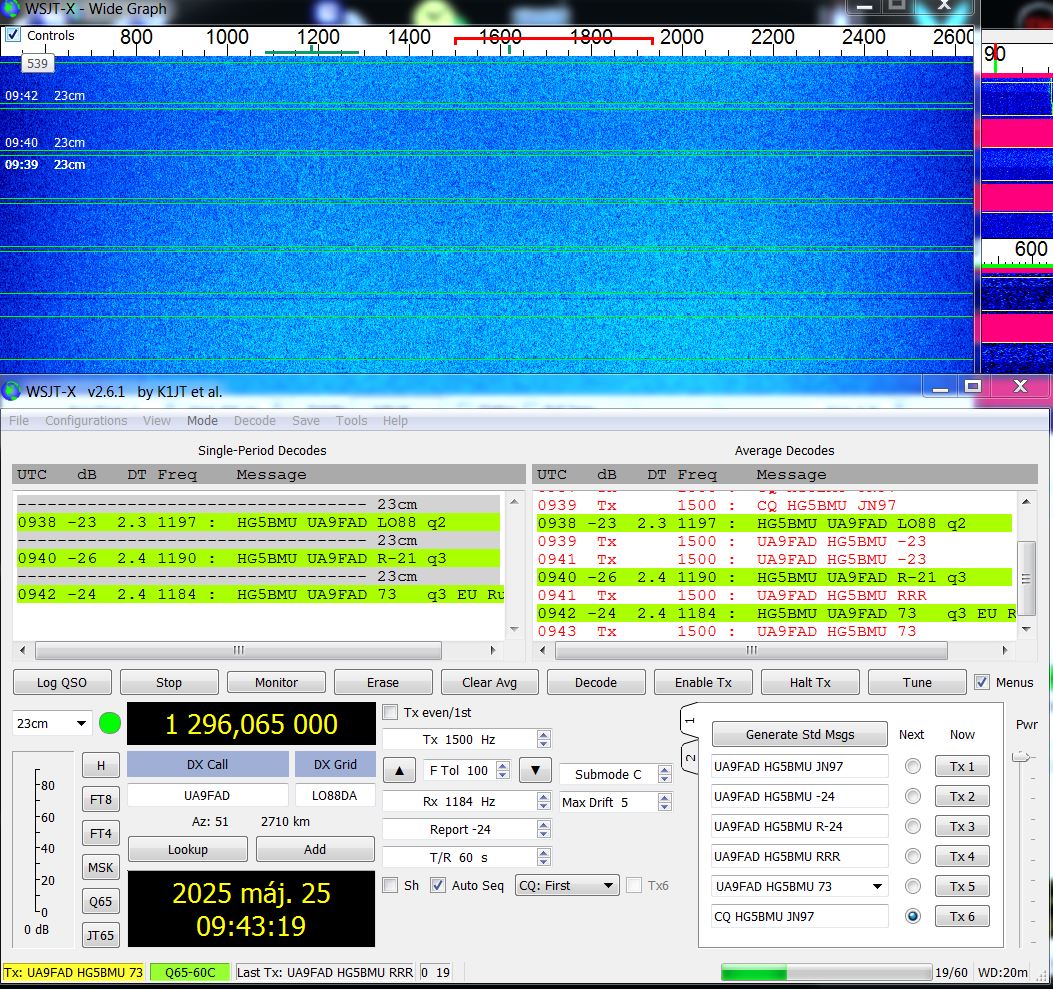
Task: Open the Configurations menu
Action: (x=86, y=420)
